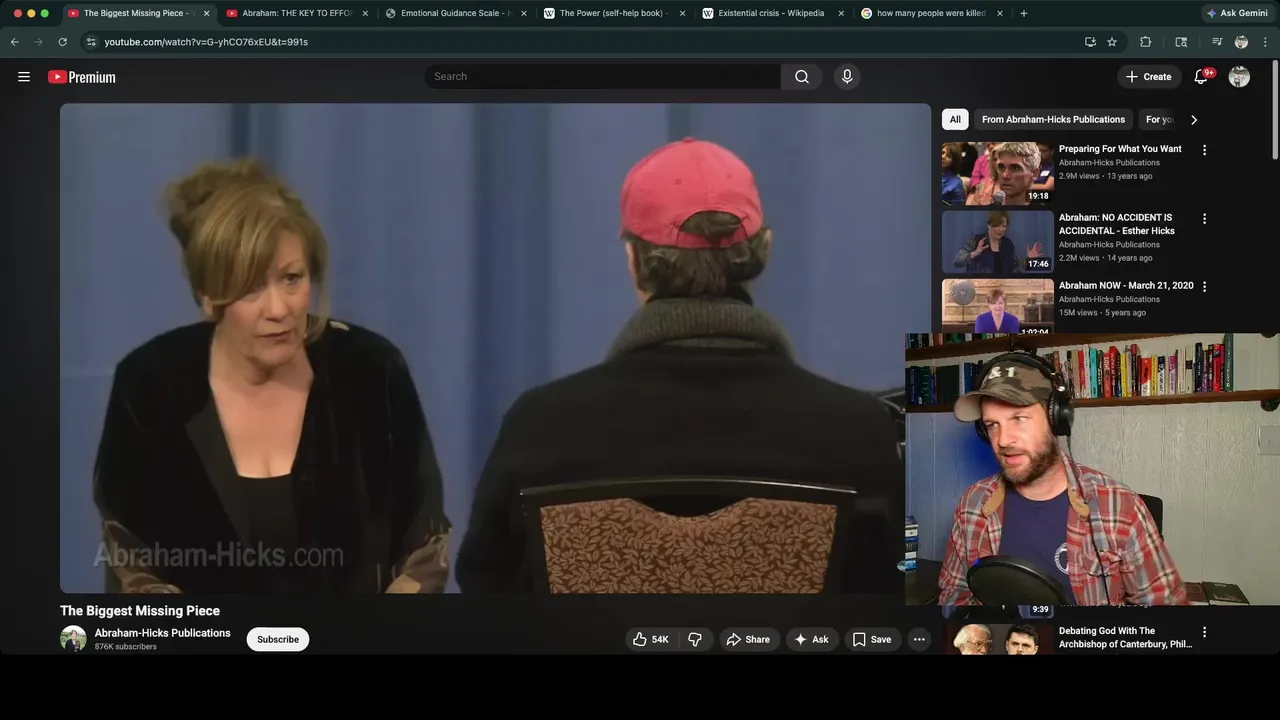Switch to Existential crisis - Wikipedia tab
Viewport: 1280px width, 720px height.
[x=772, y=13]
